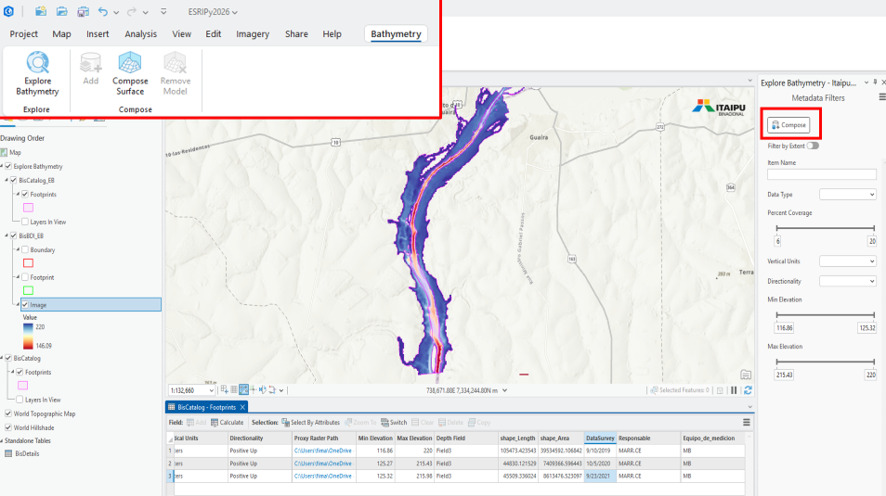Open attribute table hamburger menu
Viewport: 886px width, 496px height.
(x=746, y=423)
